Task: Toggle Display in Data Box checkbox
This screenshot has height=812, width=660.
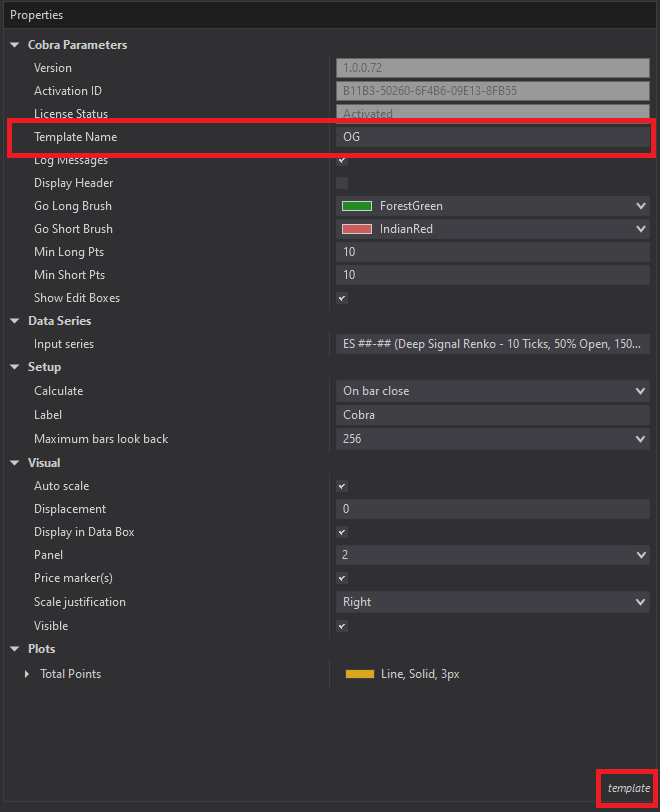Action: (x=342, y=532)
